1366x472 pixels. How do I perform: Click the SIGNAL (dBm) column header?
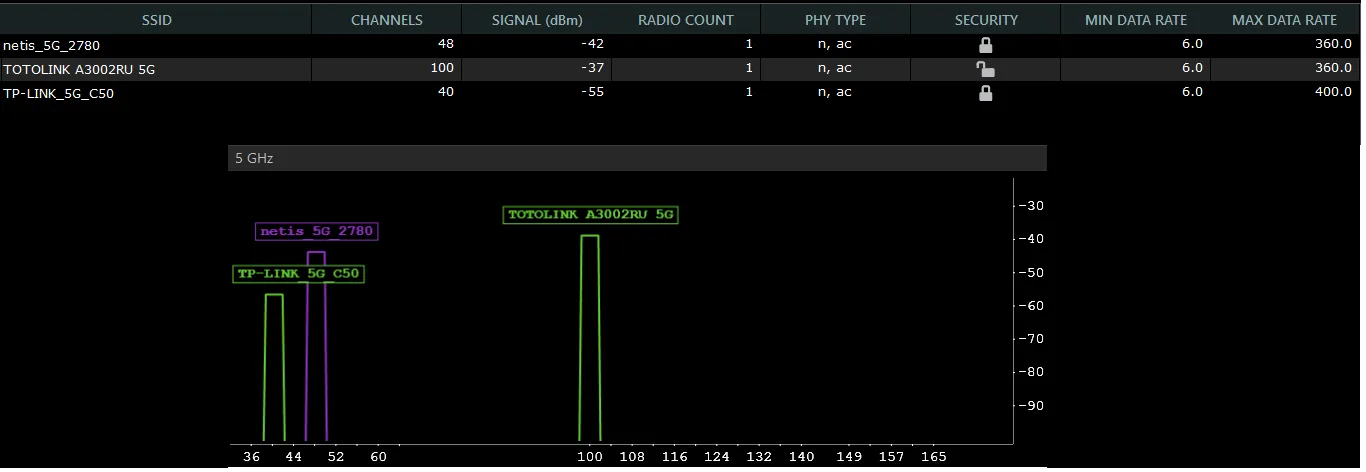tap(537, 20)
